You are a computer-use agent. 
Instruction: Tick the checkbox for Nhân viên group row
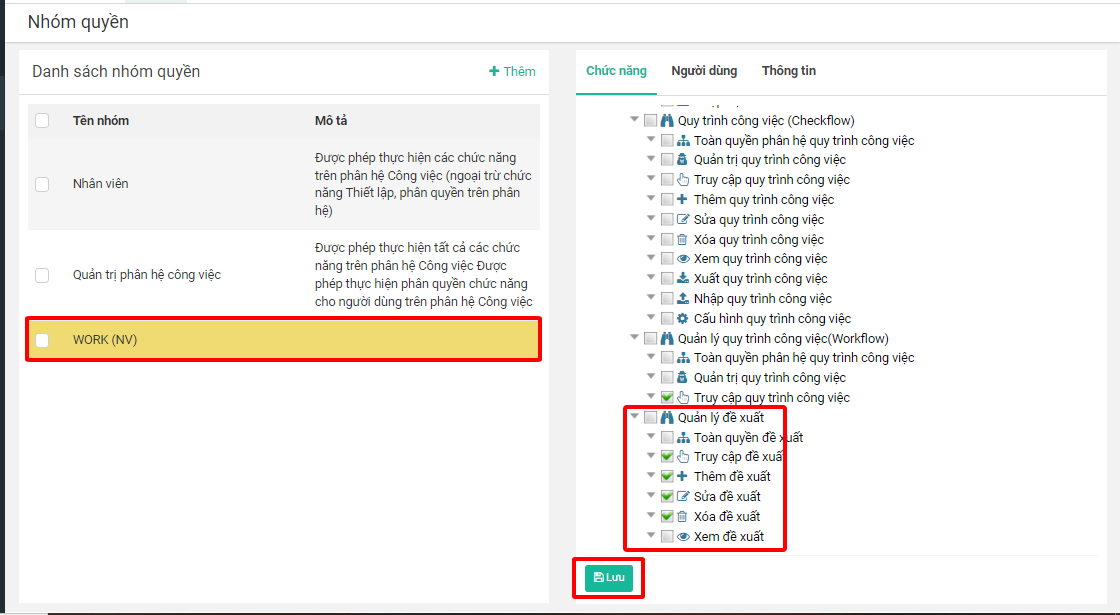(x=42, y=184)
